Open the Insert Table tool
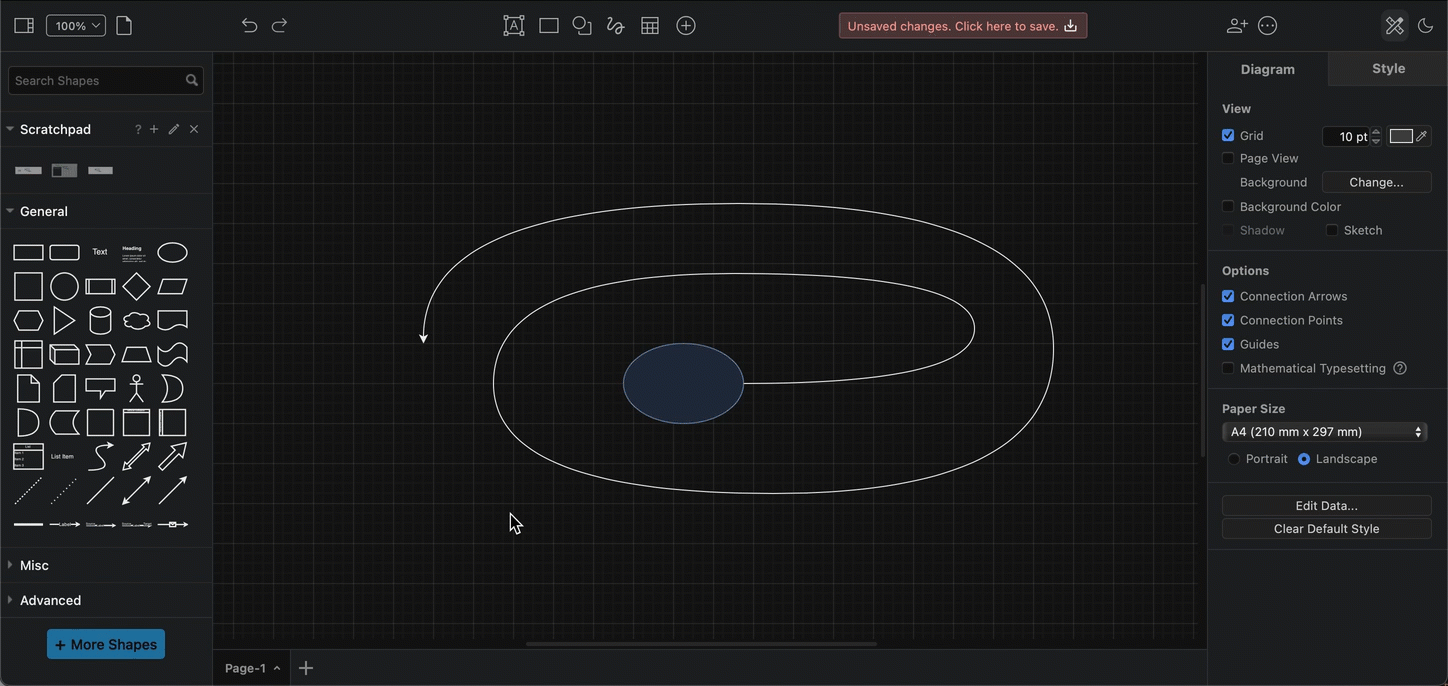 point(649,25)
